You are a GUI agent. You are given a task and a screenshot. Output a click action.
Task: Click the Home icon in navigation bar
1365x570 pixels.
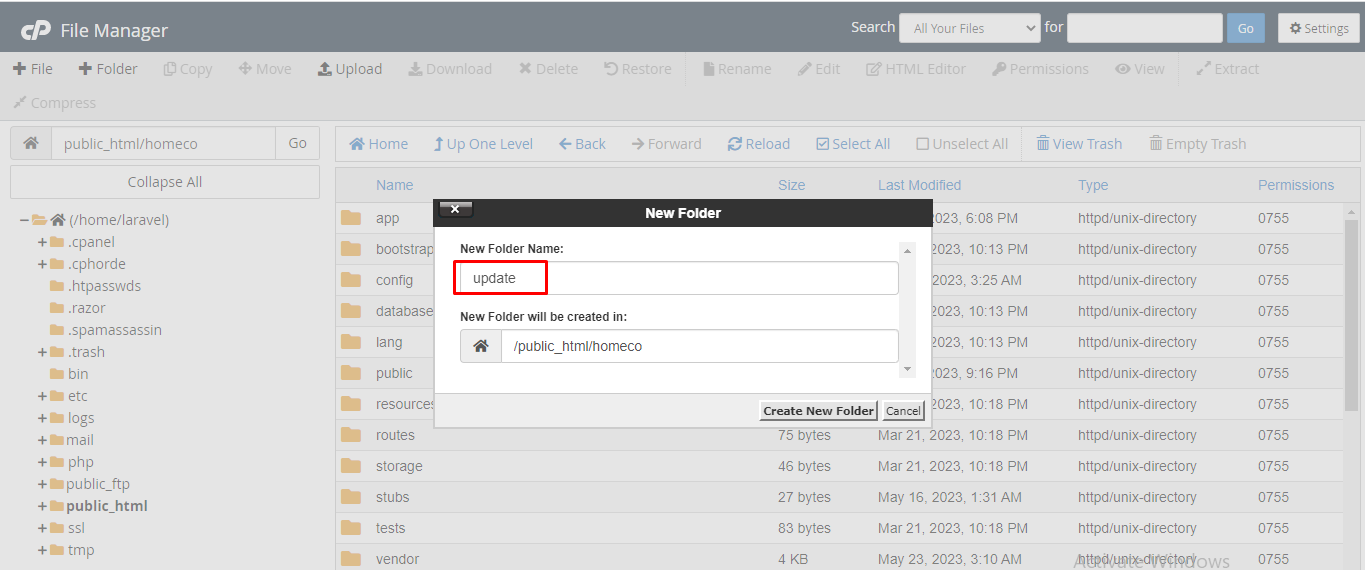point(357,144)
